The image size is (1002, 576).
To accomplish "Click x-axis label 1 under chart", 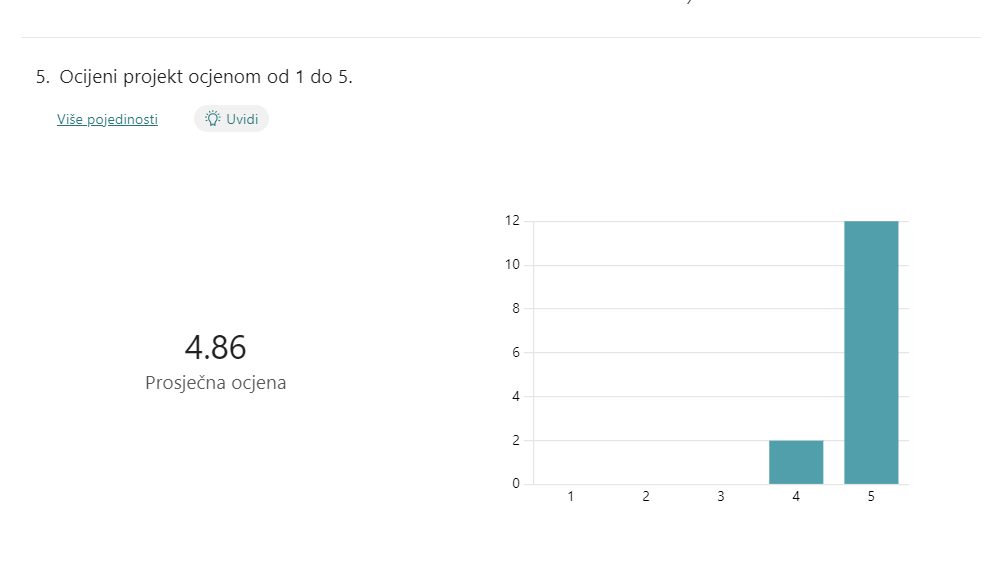I will coord(571,497).
